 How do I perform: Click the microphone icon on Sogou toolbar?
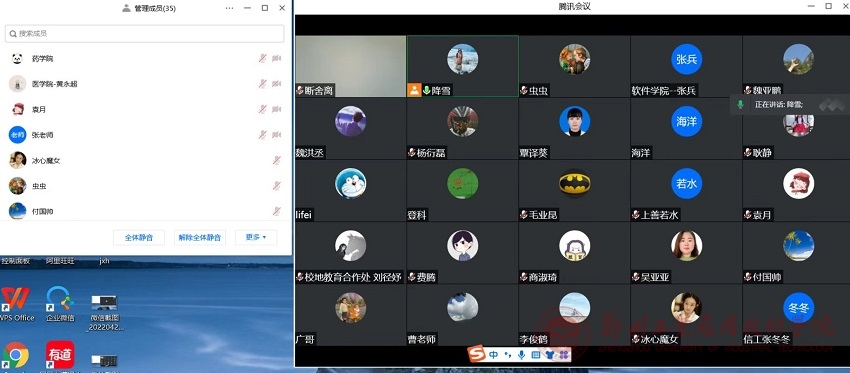pyautogui.click(x=521, y=355)
